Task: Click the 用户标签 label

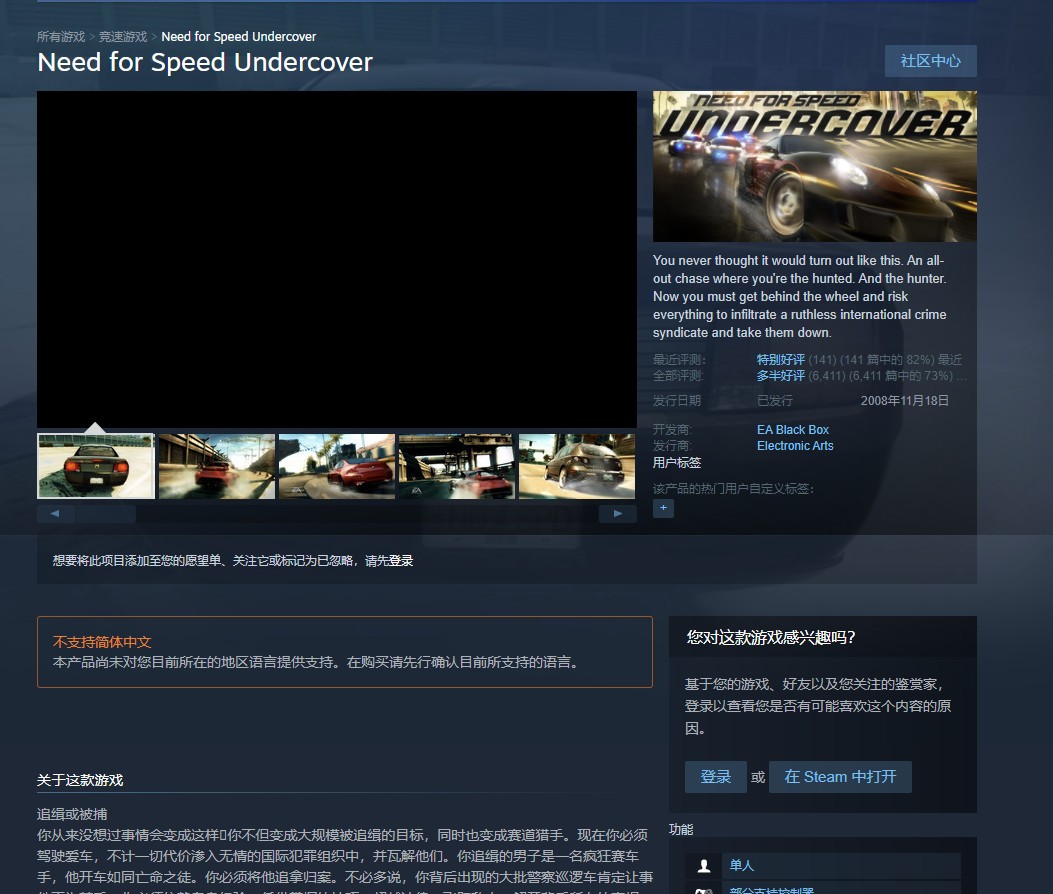Action: (x=677, y=463)
